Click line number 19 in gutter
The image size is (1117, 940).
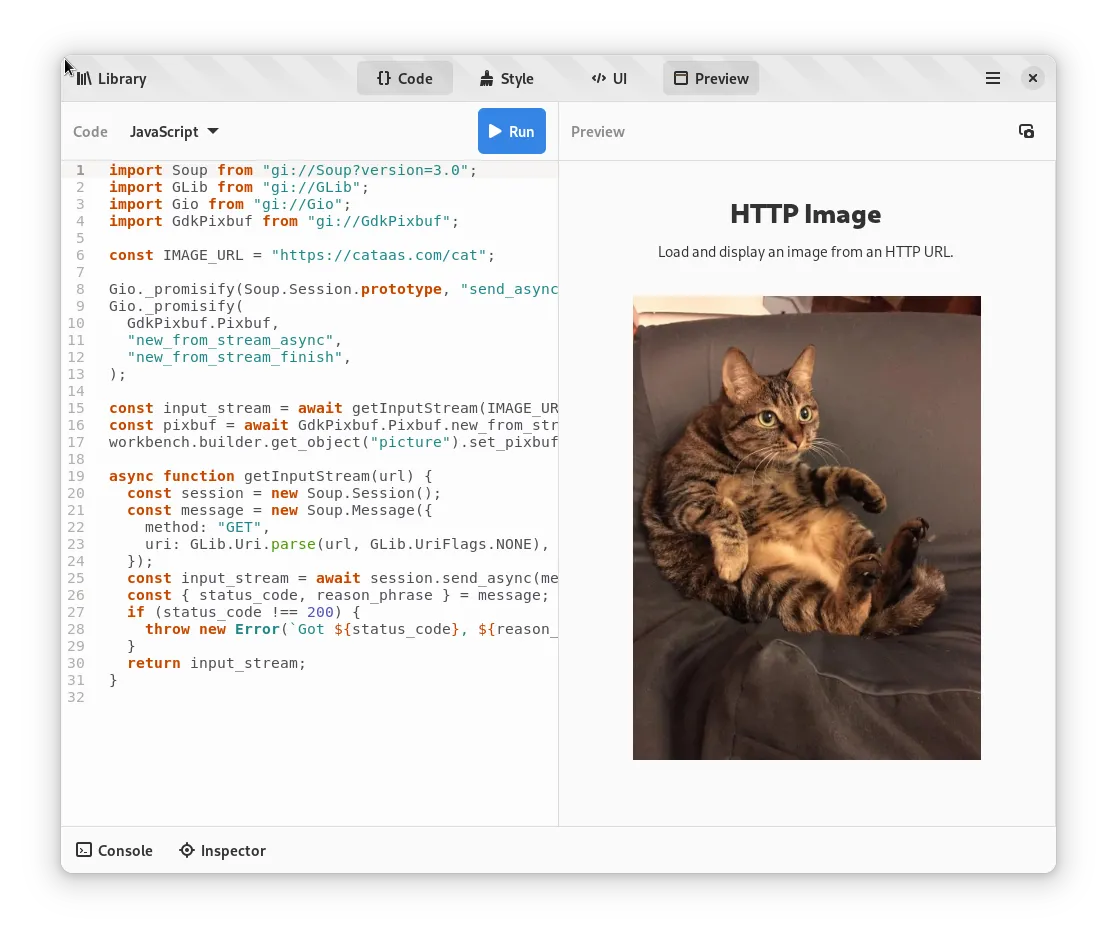pyautogui.click(x=77, y=476)
